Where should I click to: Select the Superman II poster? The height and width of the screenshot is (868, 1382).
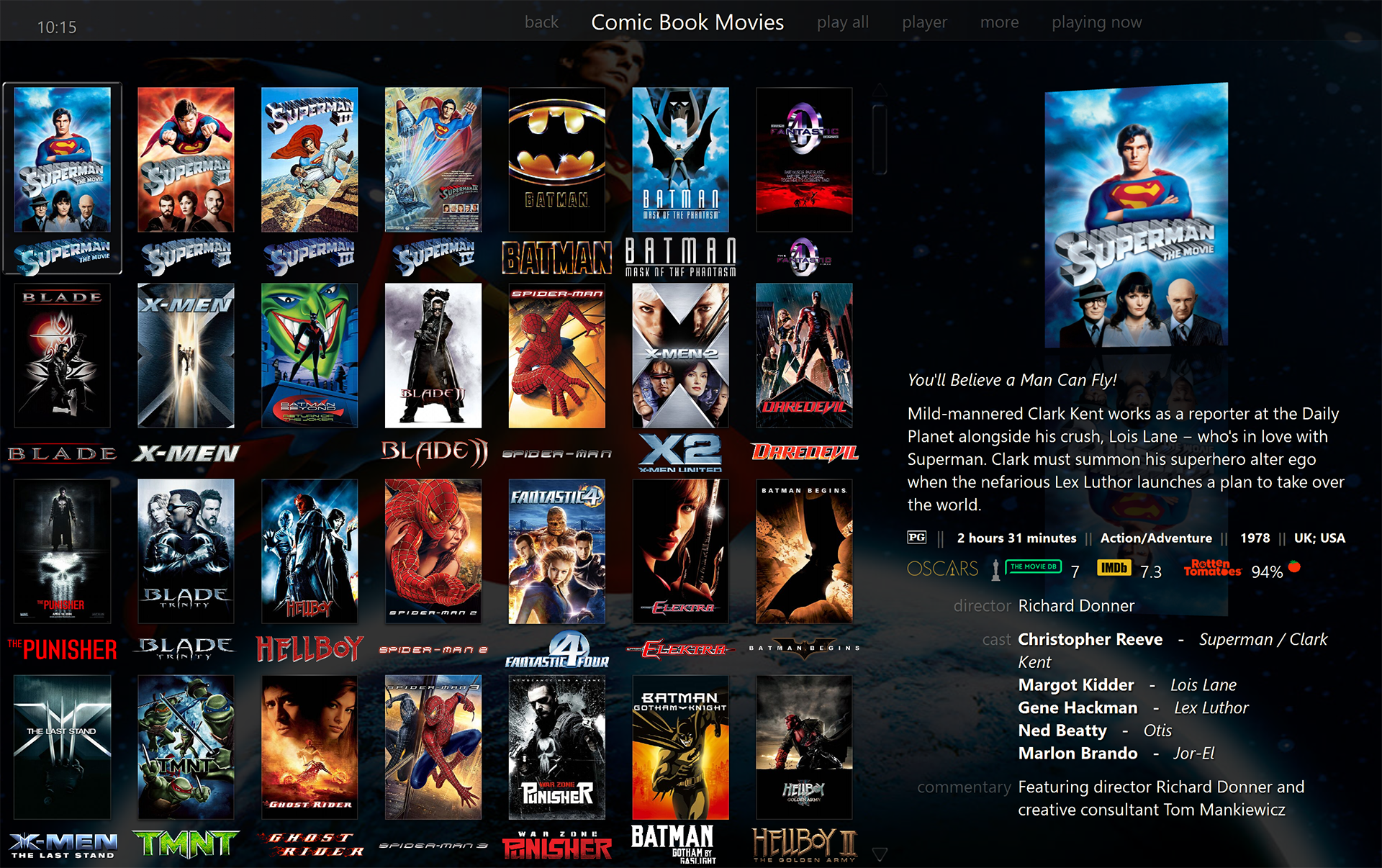coord(186,159)
